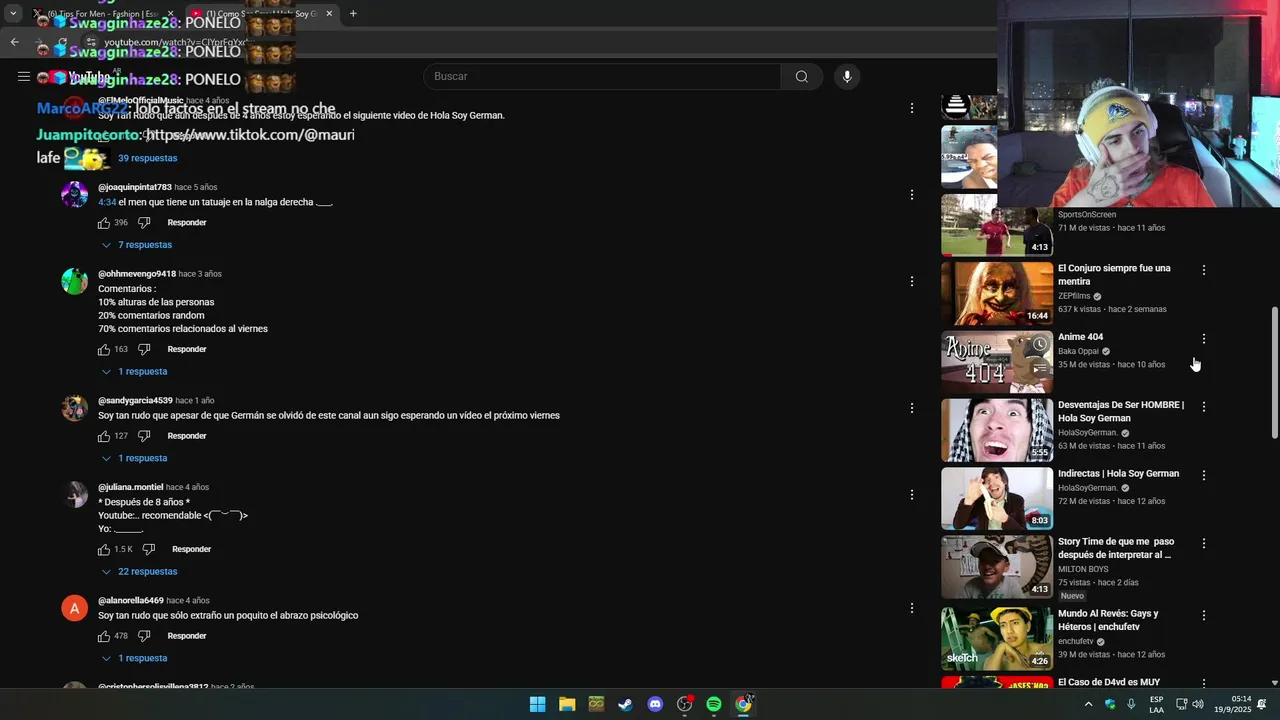The width and height of the screenshot is (1280, 720).
Task: Open @alanorella6469 channel link
Action: click(131, 601)
